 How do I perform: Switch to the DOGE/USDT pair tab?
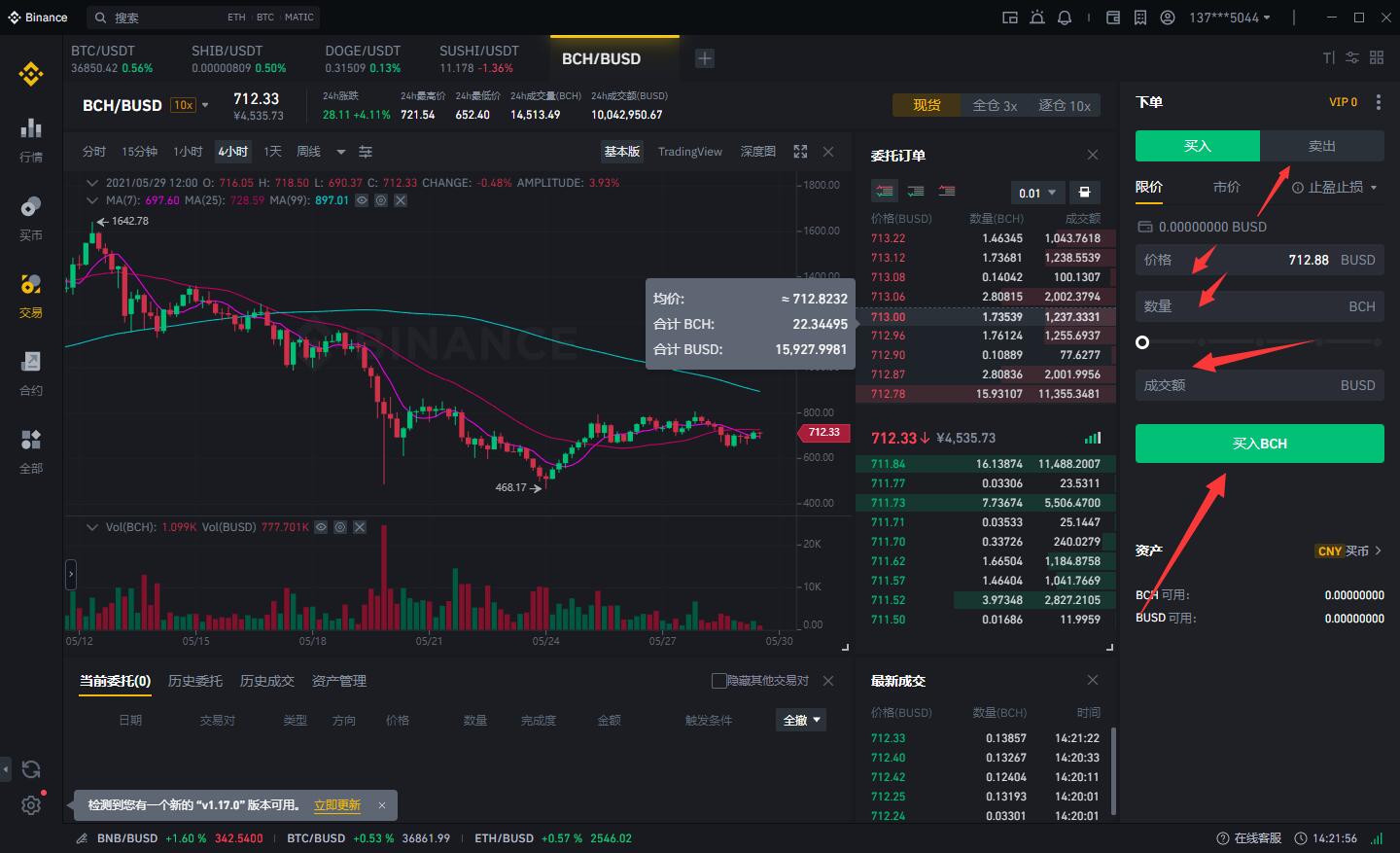pos(363,58)
